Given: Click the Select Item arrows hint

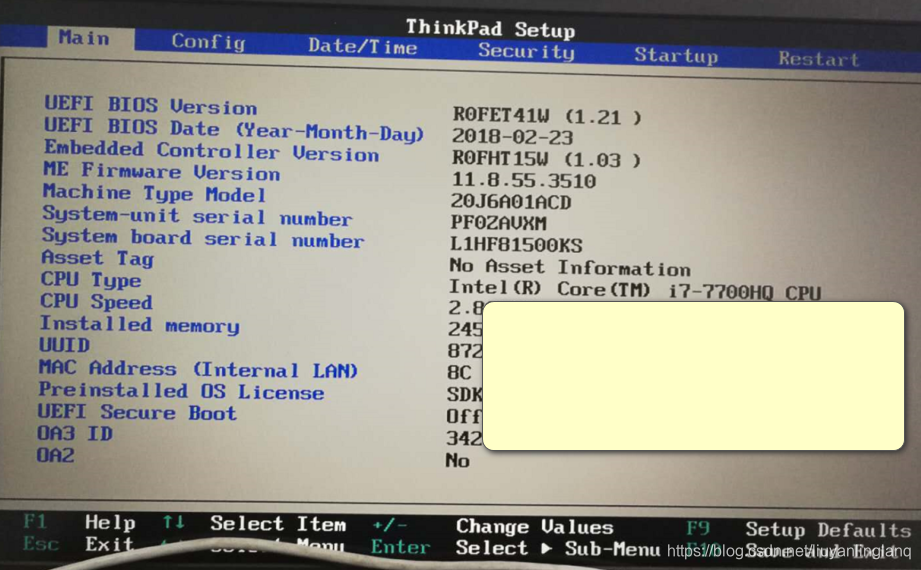Looking at the screenshot, I should tap(254, 523).
